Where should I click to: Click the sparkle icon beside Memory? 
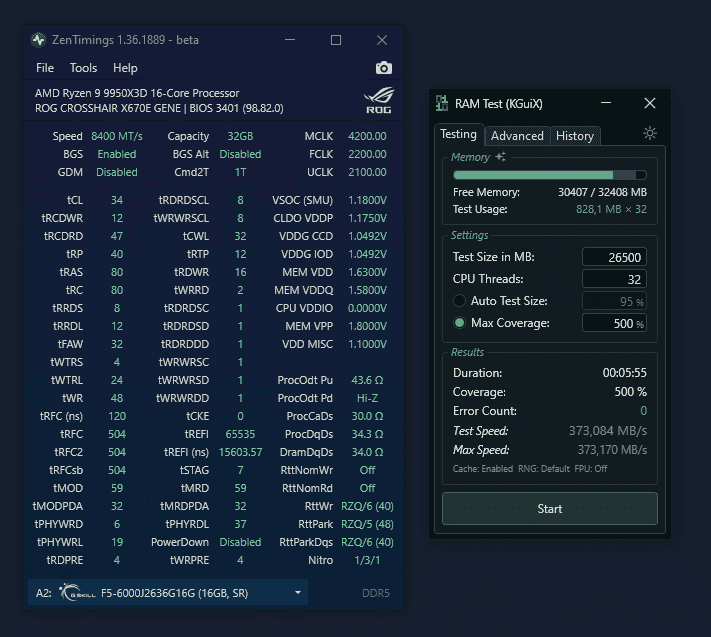pos(501,157)
